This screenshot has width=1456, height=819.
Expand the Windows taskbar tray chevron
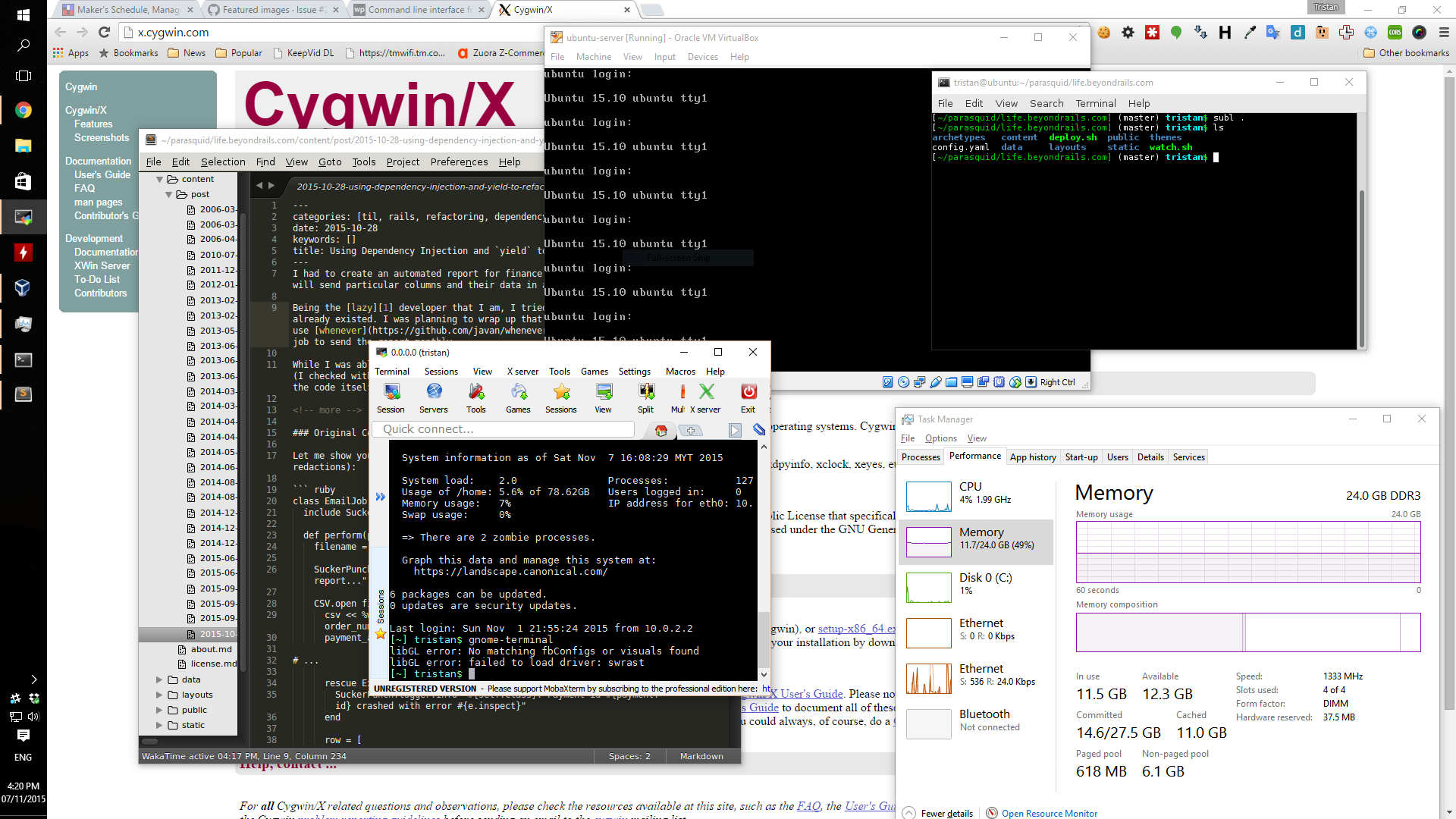(33, 679)
